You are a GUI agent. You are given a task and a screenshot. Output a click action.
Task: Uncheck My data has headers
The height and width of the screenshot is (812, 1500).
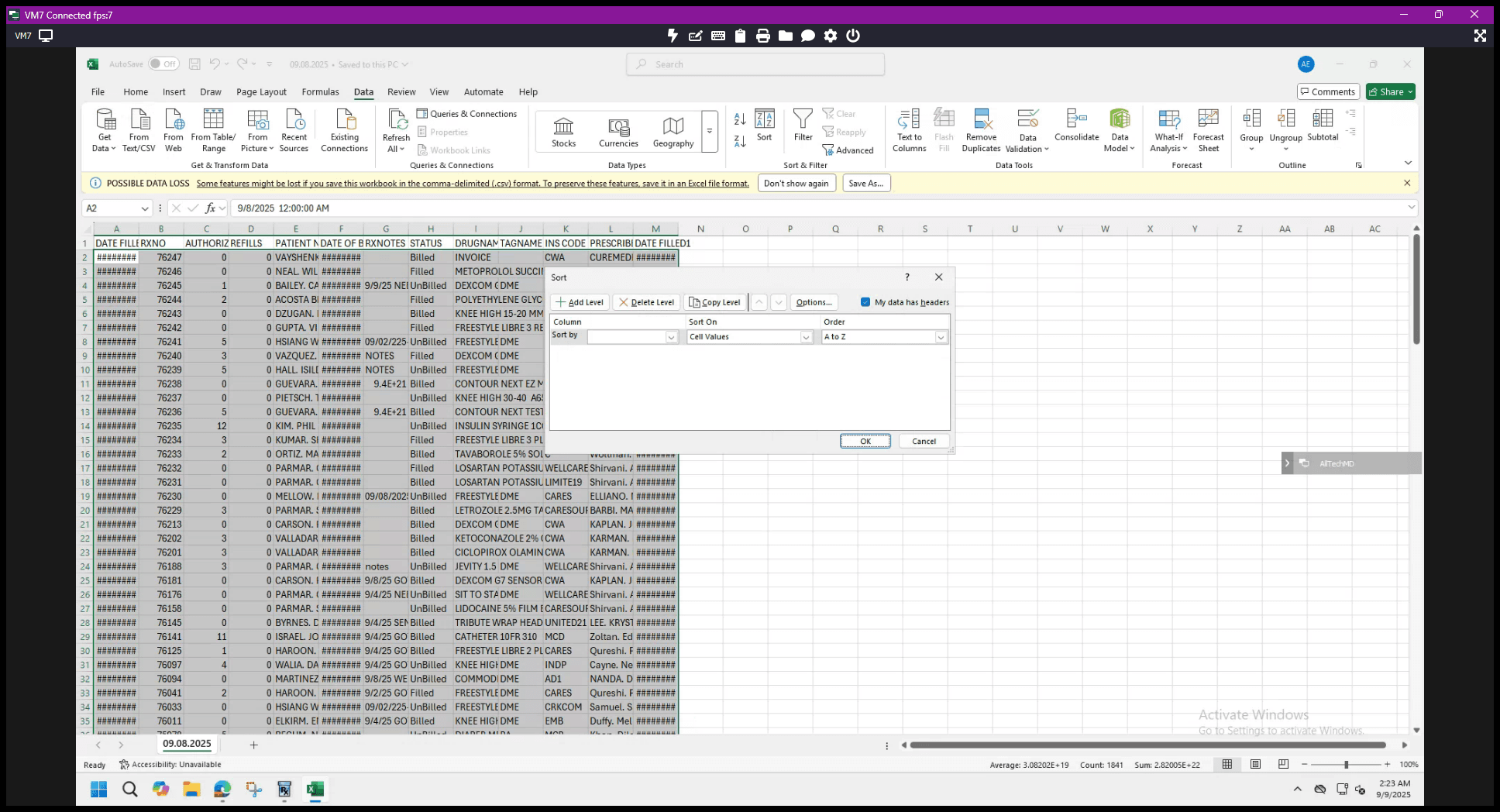click(865, 302)
